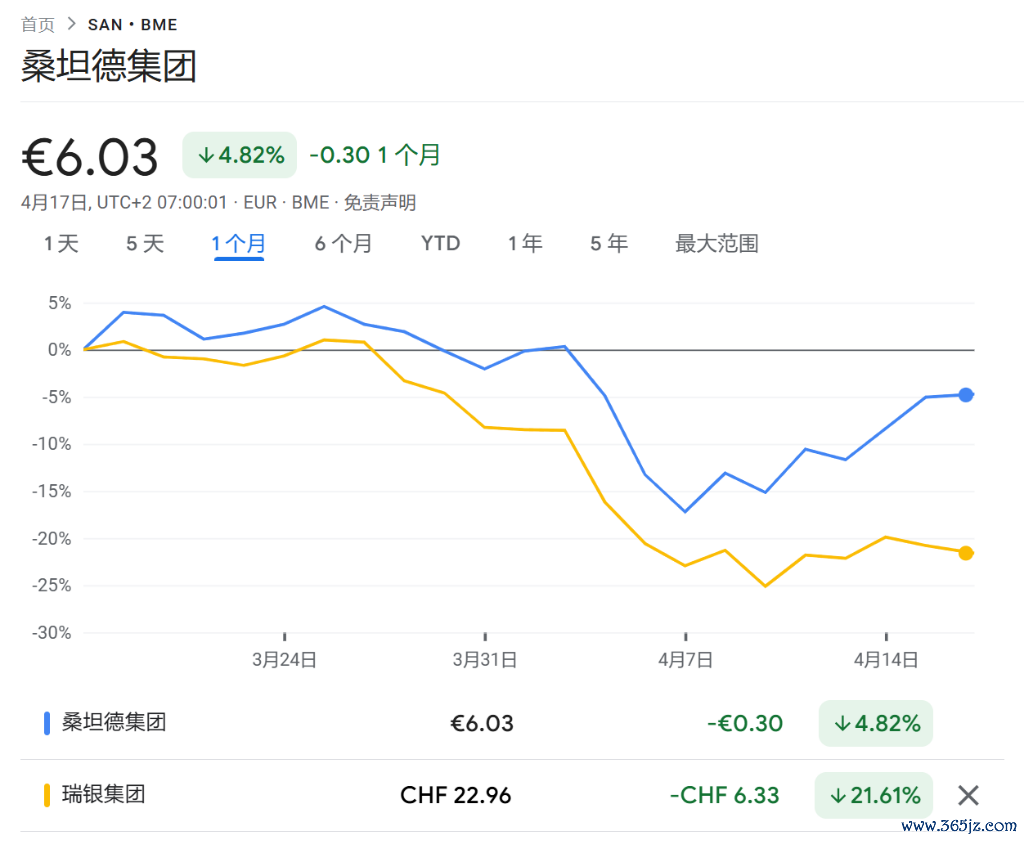Click the breadcrumb chevron after 首页
Screen dimensions: 1024x841
(x=72, y=24)
